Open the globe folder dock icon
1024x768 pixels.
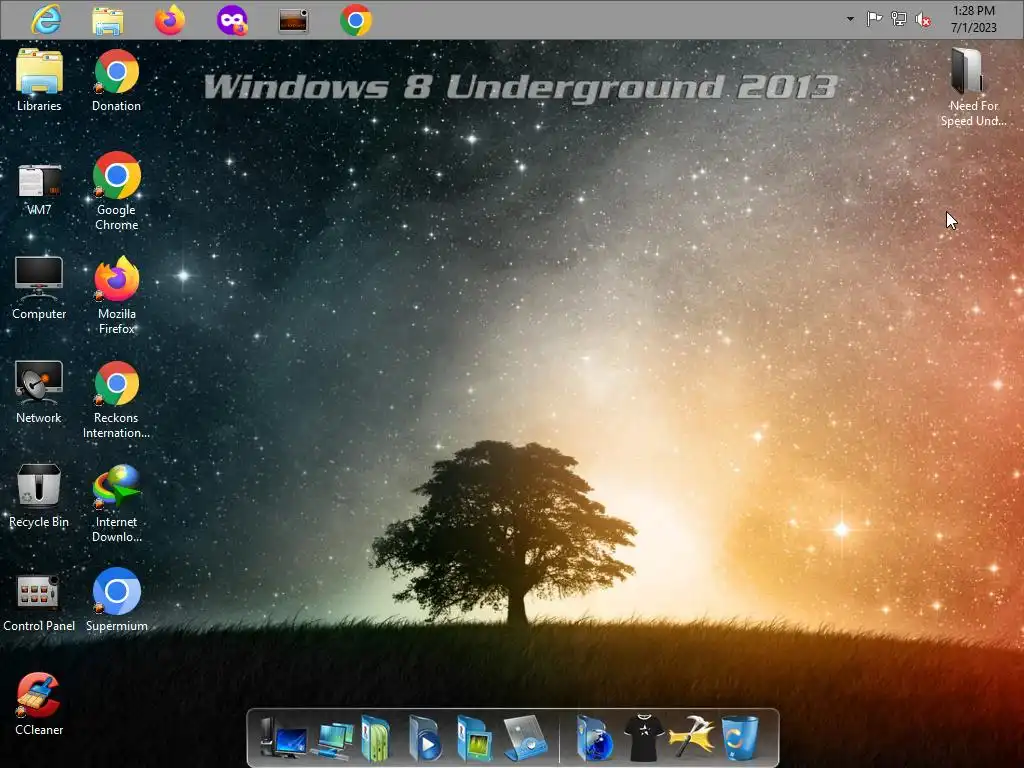point(594,738)
